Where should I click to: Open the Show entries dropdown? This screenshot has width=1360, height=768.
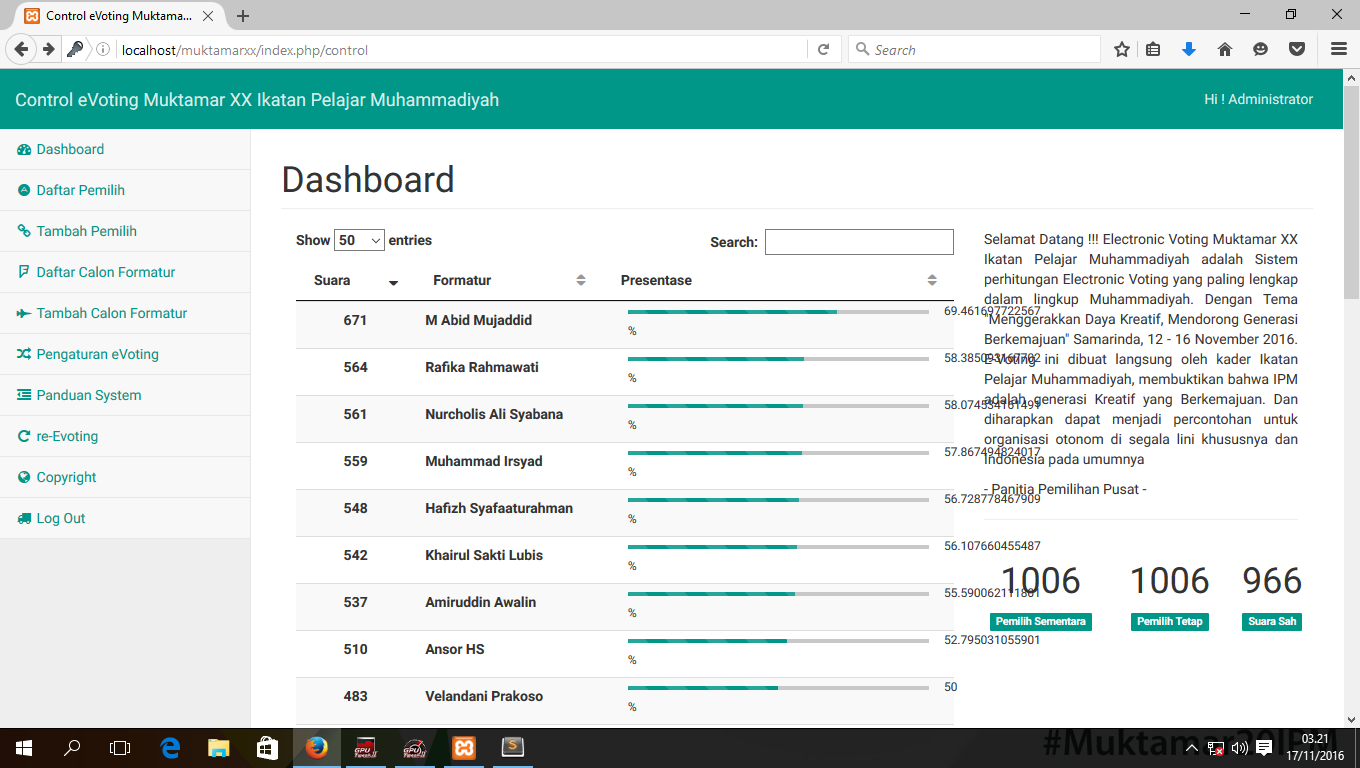point(360,240)
